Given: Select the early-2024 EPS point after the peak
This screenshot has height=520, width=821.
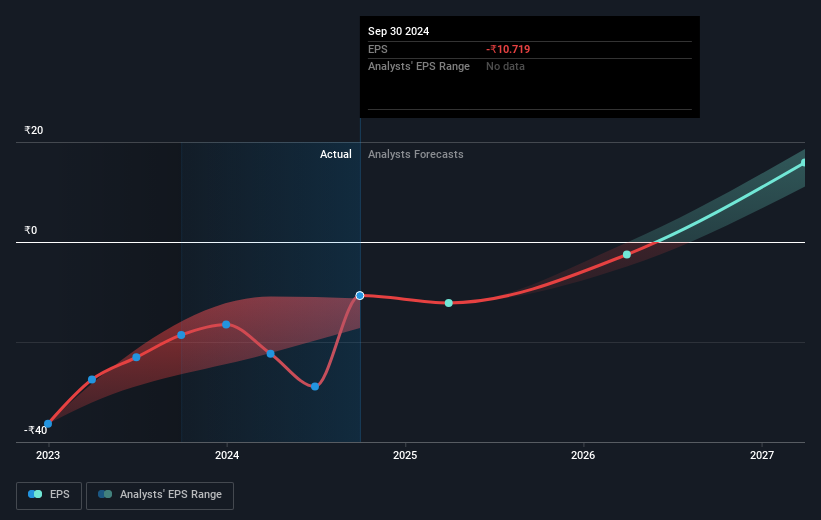Looking at the screenshot, I should [x=271, y=354].
